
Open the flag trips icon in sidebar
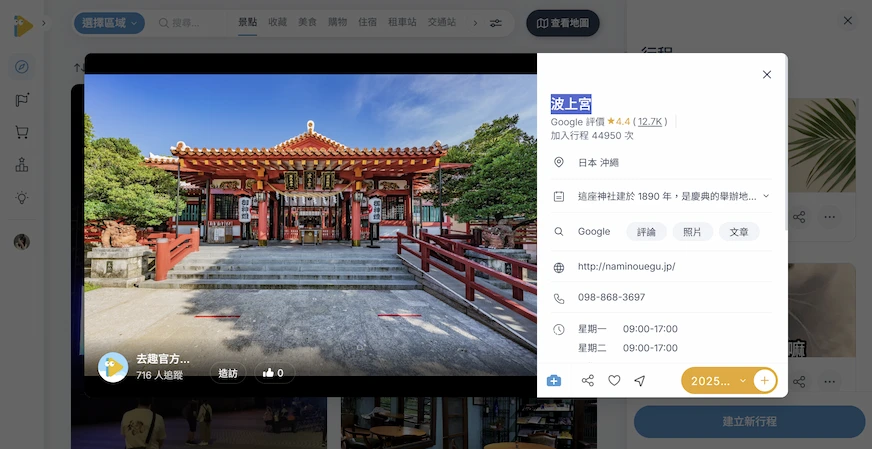click(22, 100)
